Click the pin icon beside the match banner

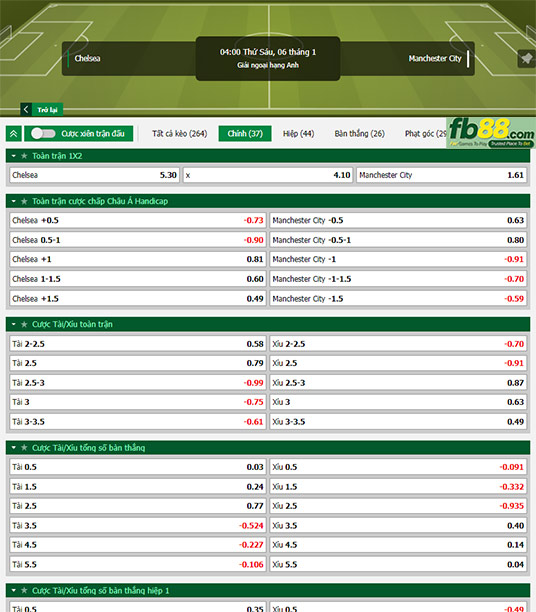point(527,59)
